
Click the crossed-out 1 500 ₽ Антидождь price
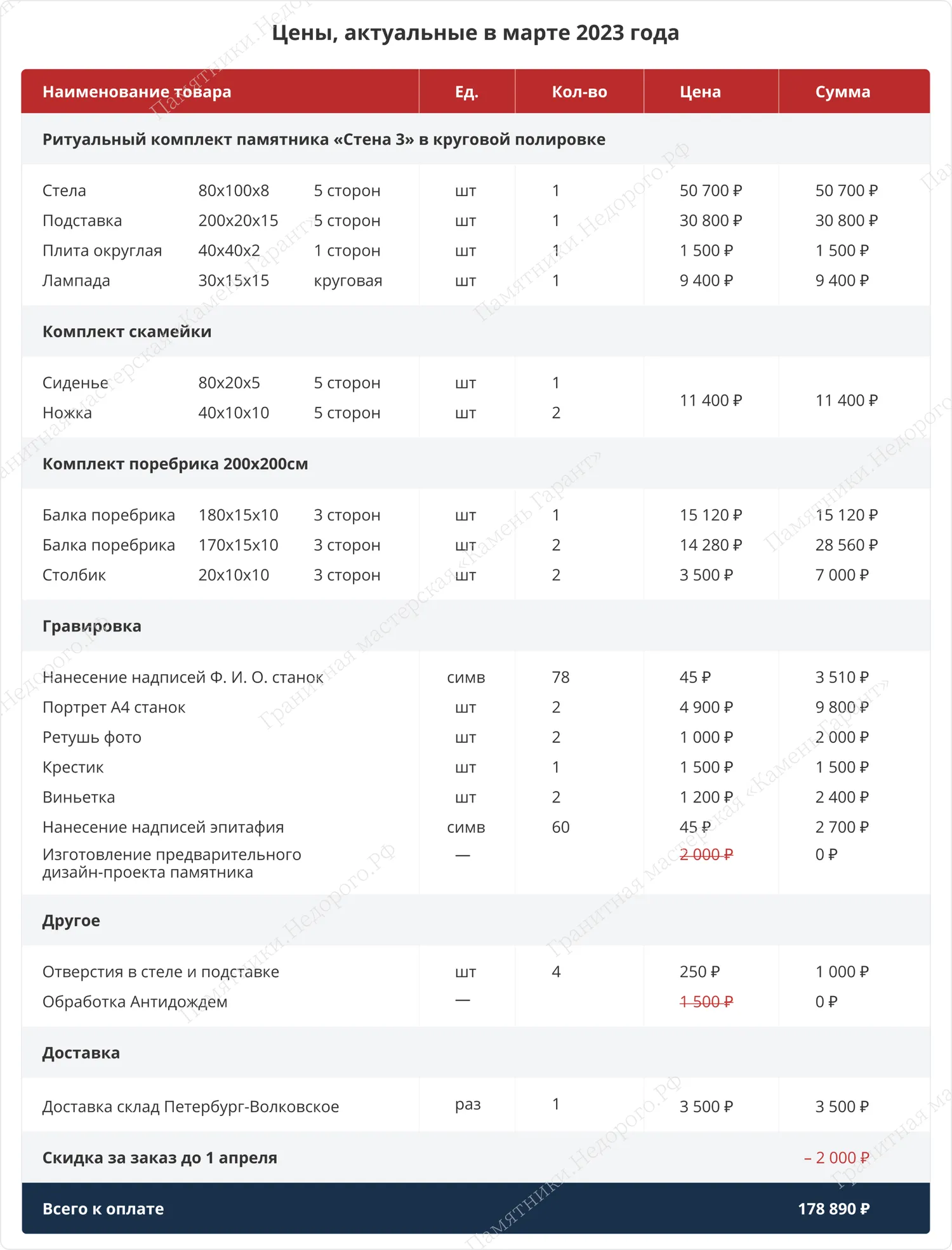click(706, 1002)
